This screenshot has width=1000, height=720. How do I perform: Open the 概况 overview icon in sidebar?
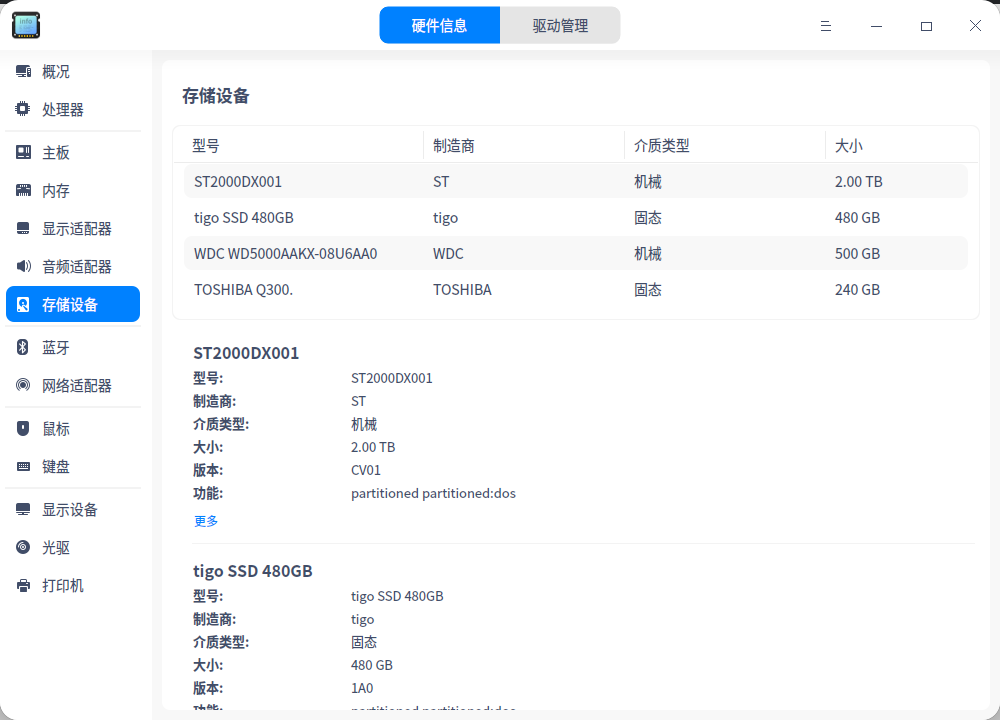[x=23, y=71]
